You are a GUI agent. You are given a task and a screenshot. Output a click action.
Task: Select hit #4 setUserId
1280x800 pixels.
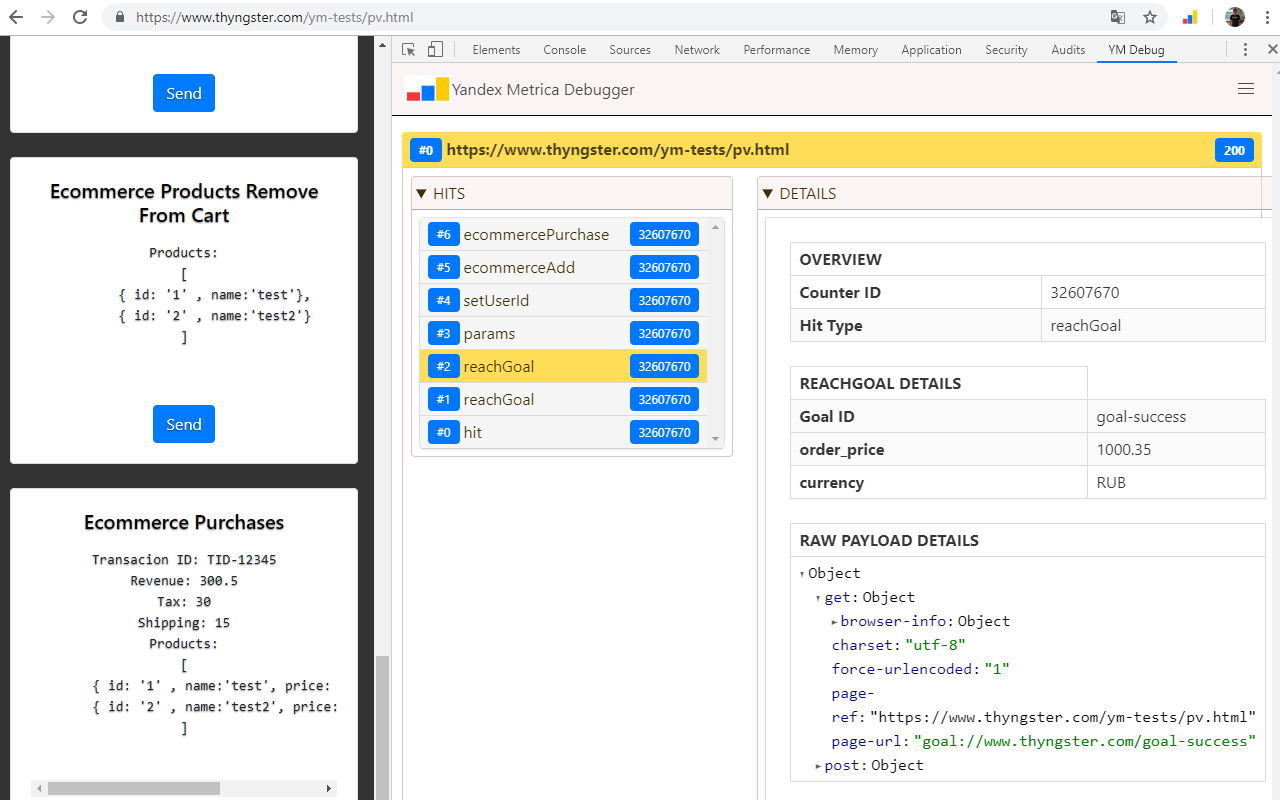point(563,300)
